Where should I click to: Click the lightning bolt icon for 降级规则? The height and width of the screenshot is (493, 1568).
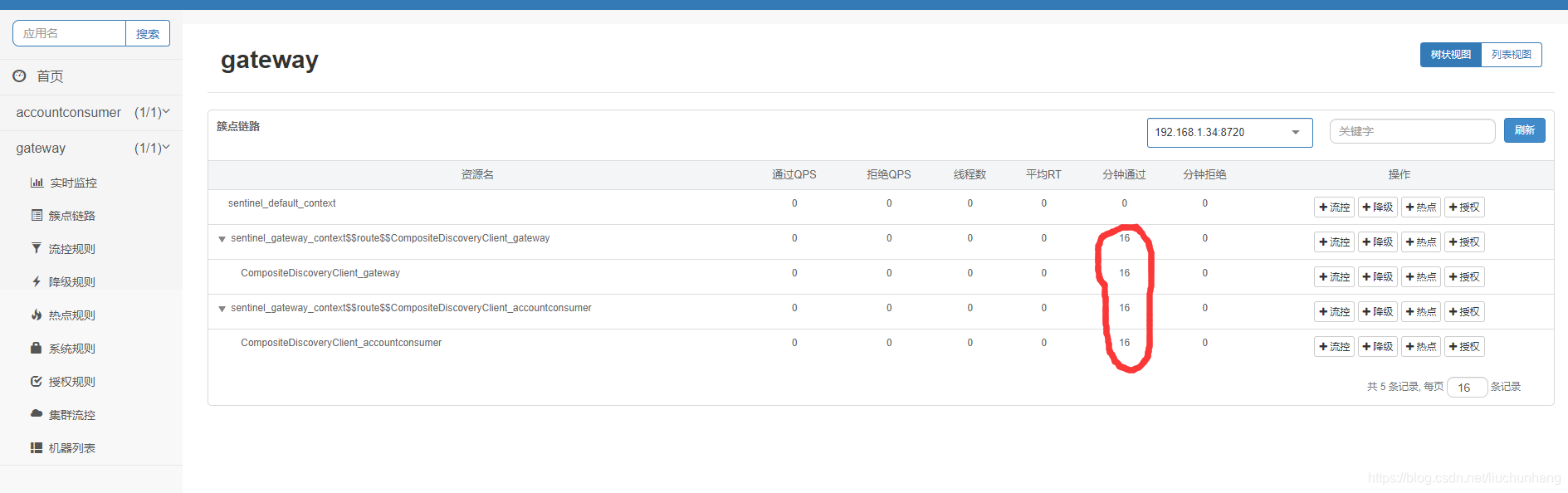tap(36, 281)
